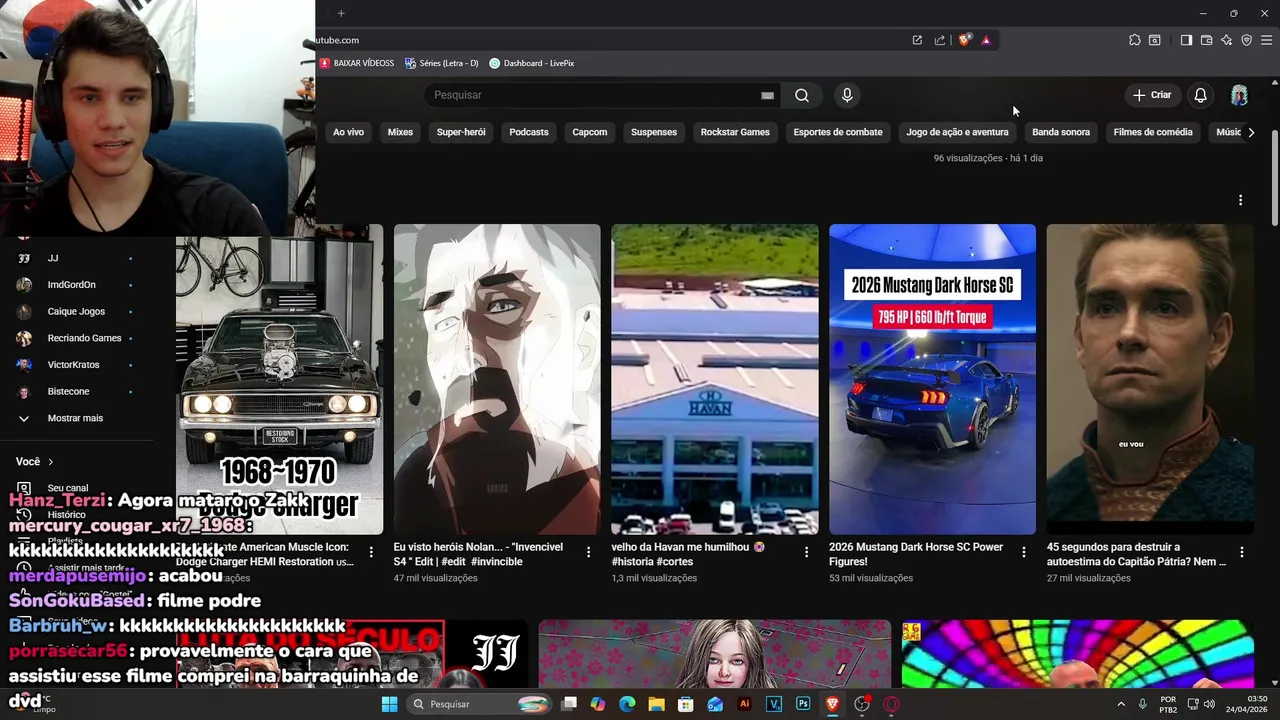Open the extensions puzzle icon
The width and height of the screenshot is (1280, 720).
pyautogui.click(x=1134, y=40)
